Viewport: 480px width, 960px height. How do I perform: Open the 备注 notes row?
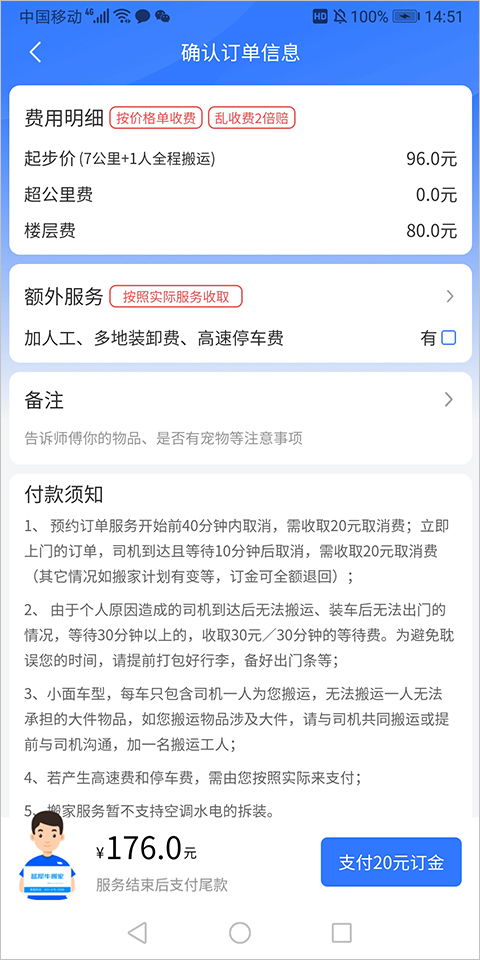pyautogui.click(x=240, y=418)
